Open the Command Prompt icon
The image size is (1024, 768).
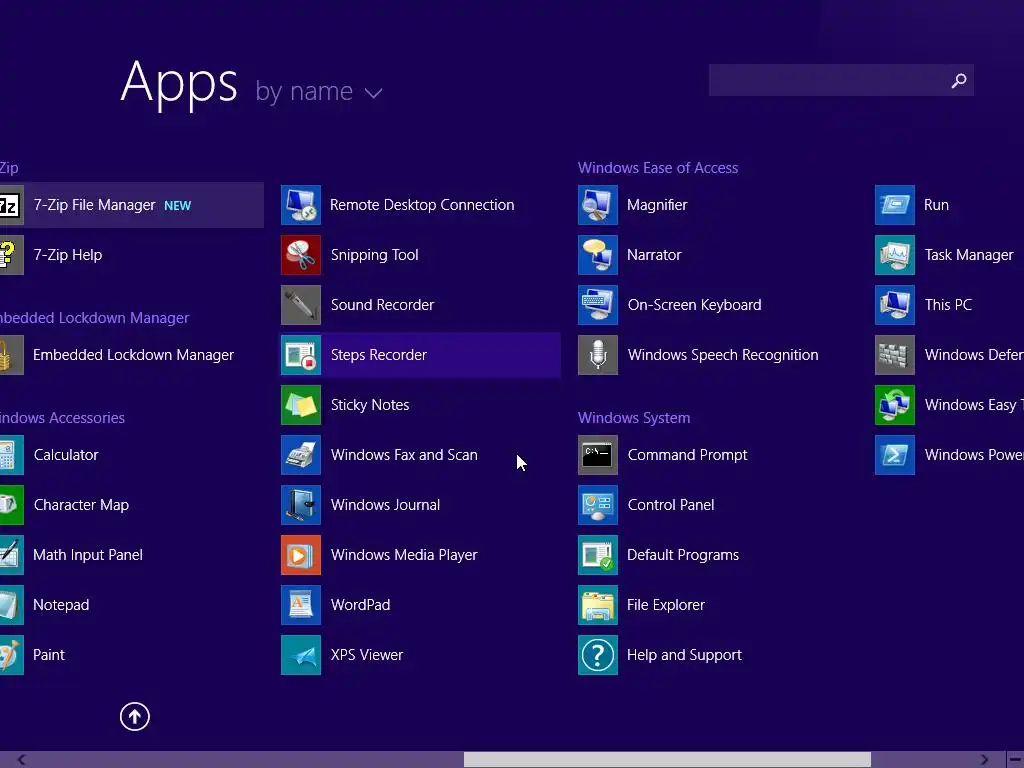click(x=598, y=455)
